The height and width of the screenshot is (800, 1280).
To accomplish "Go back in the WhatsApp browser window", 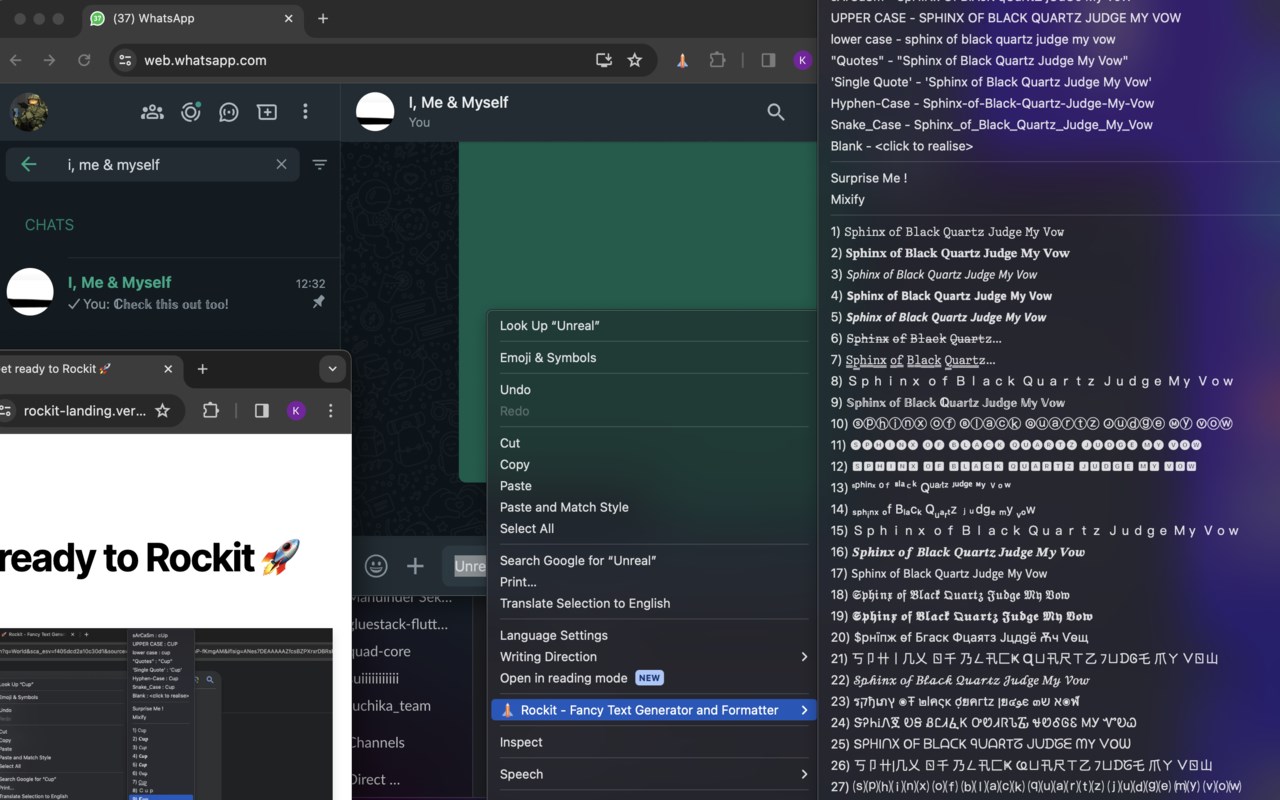I will click(x=16, y=60).
